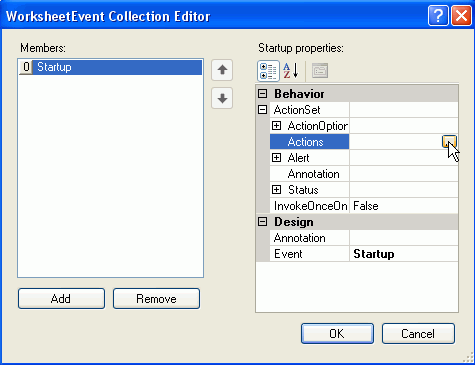Click the Event value Startup
This screenshot has width=475, height=365.
coord(404,254)
